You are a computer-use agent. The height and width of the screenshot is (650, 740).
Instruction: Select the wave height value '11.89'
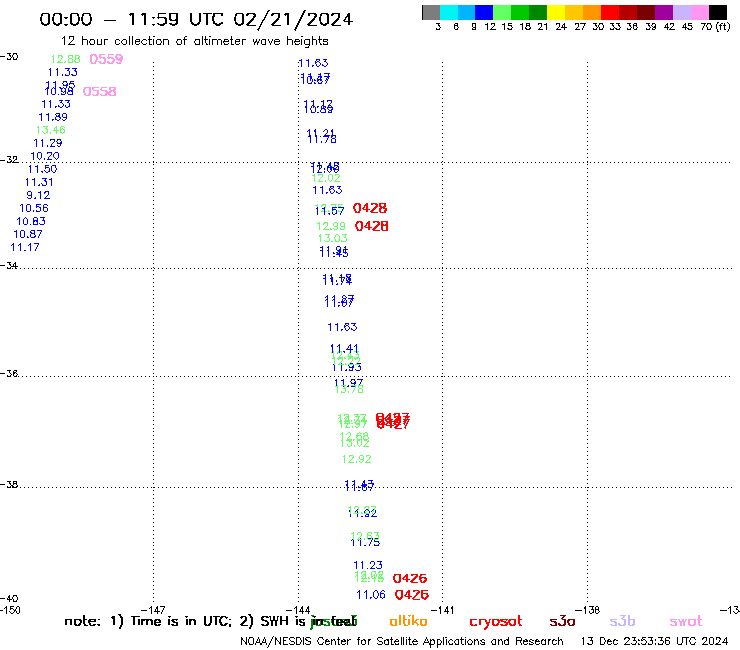click(53, 117)
